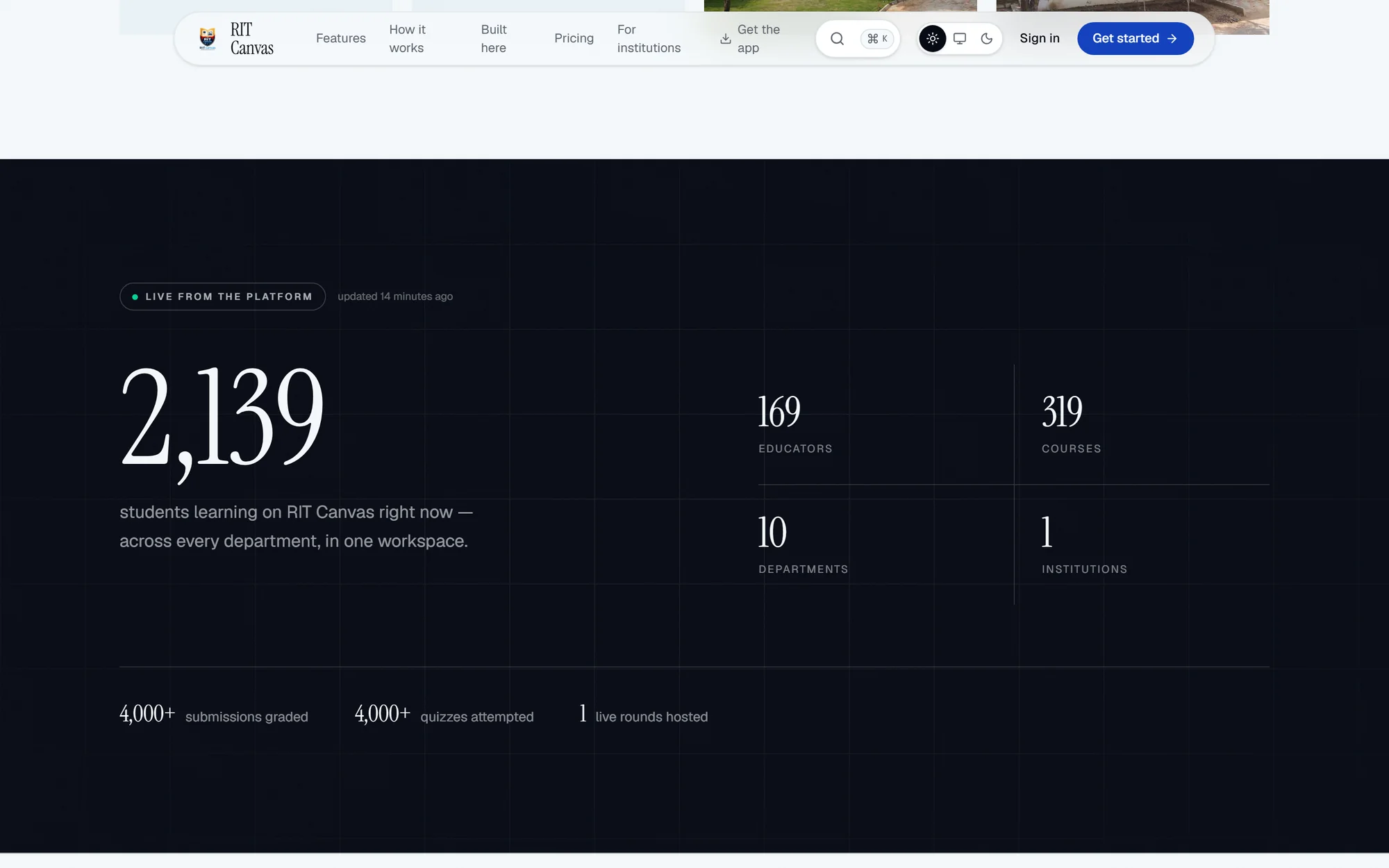Click the EDUCATORS label
Screen dimensions: 1389x868
coord(795,449)
